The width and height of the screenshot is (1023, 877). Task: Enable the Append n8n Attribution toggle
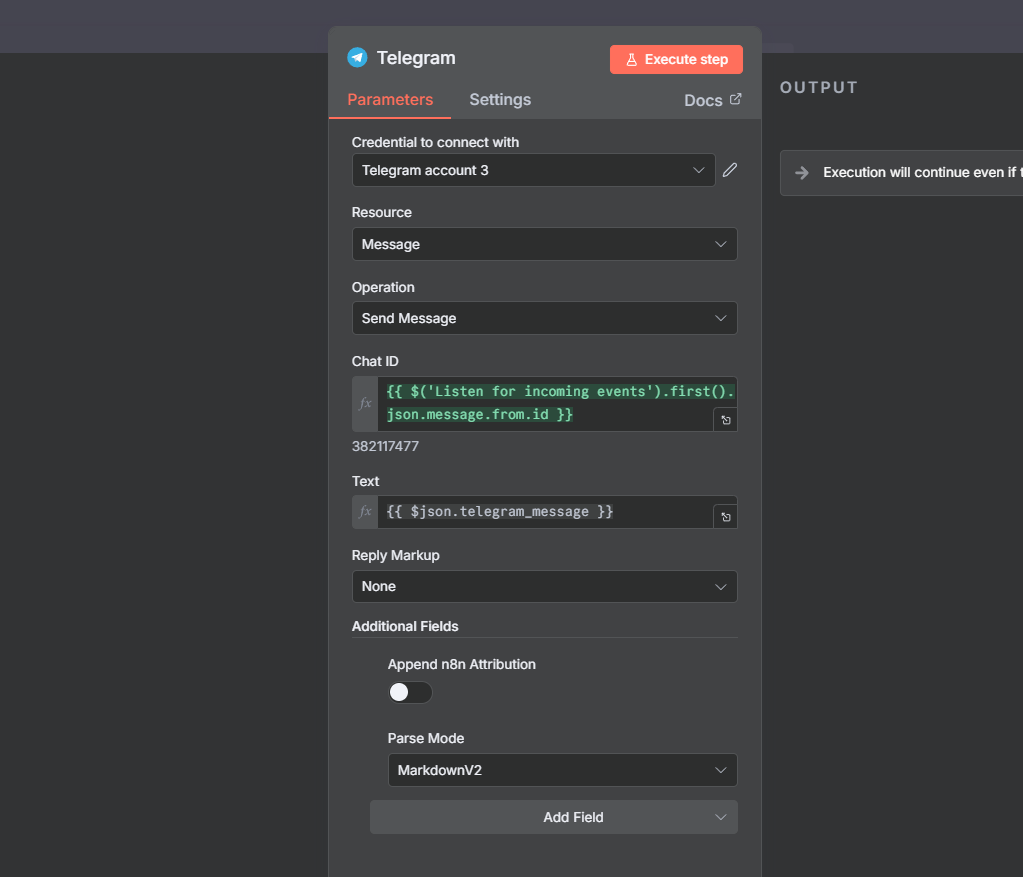tap(410, 692)
